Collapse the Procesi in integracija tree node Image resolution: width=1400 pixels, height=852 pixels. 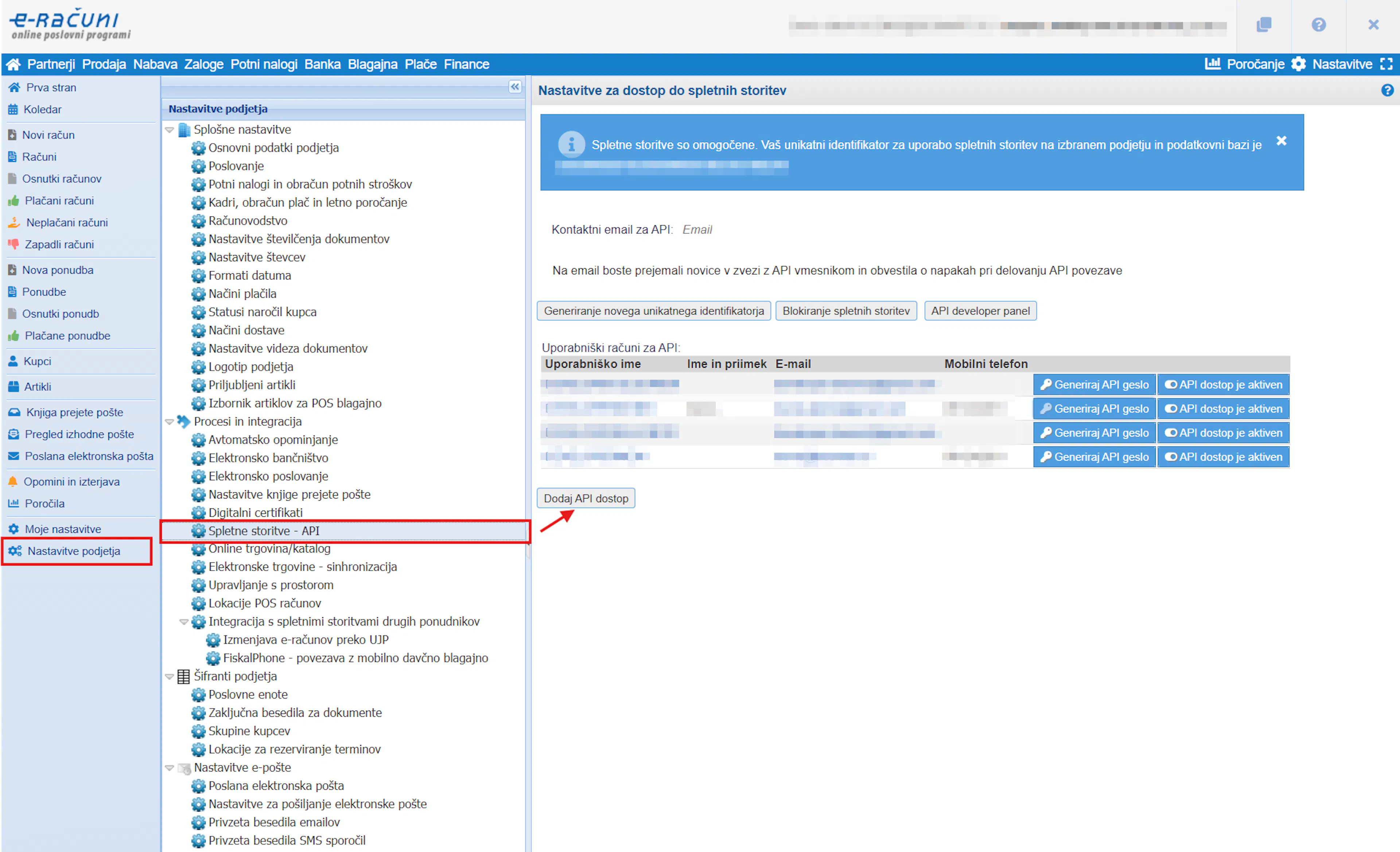[169, 422]
